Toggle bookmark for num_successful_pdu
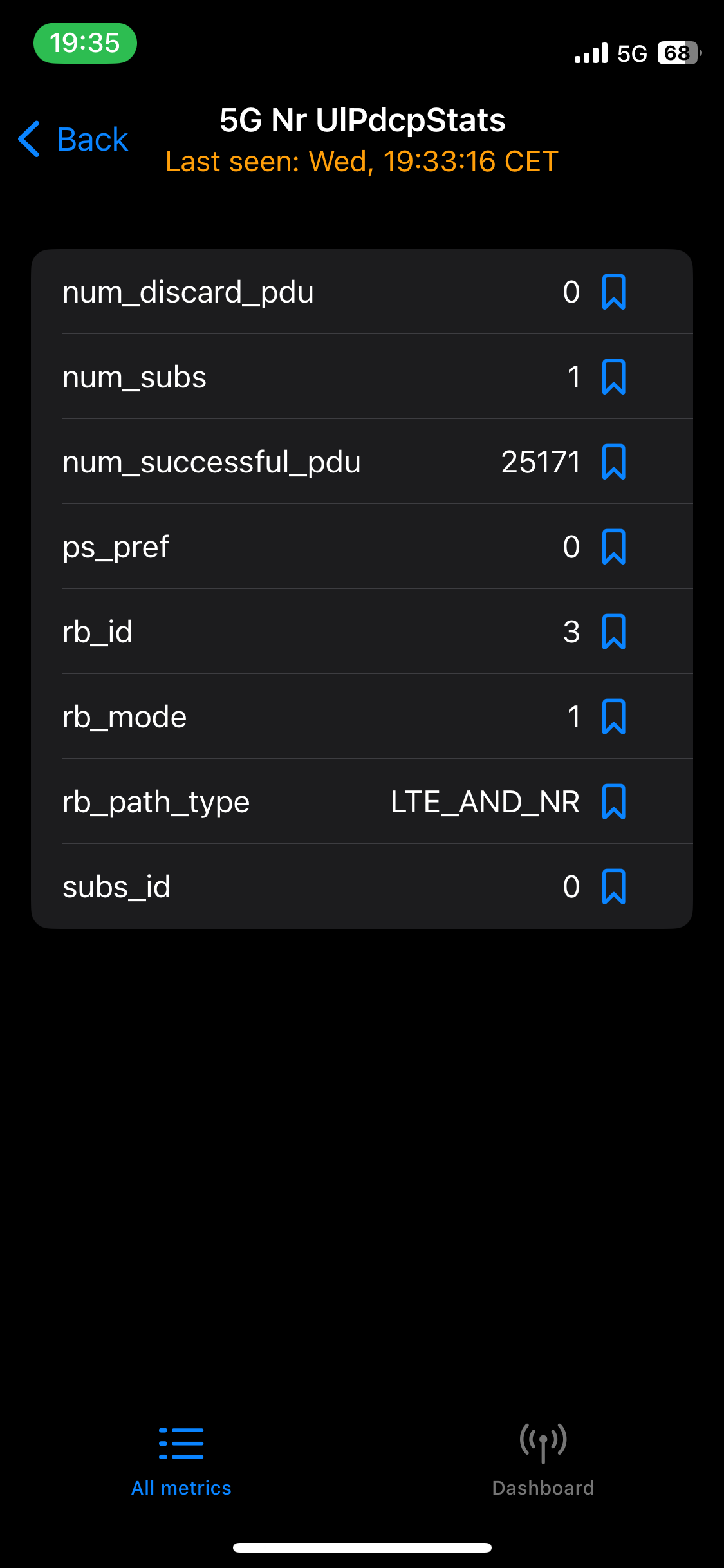This screenshot has height=1568, width=724. (613, 462)
